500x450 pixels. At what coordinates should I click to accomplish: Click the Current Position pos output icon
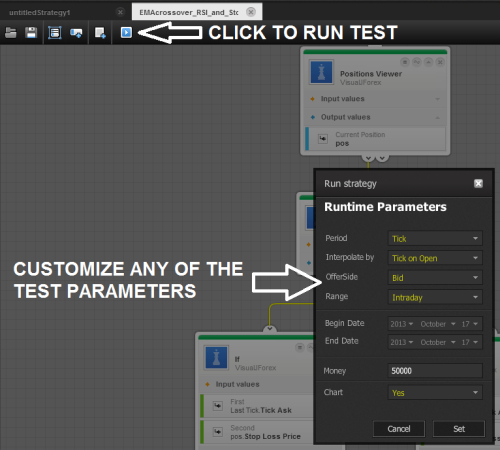323,139
